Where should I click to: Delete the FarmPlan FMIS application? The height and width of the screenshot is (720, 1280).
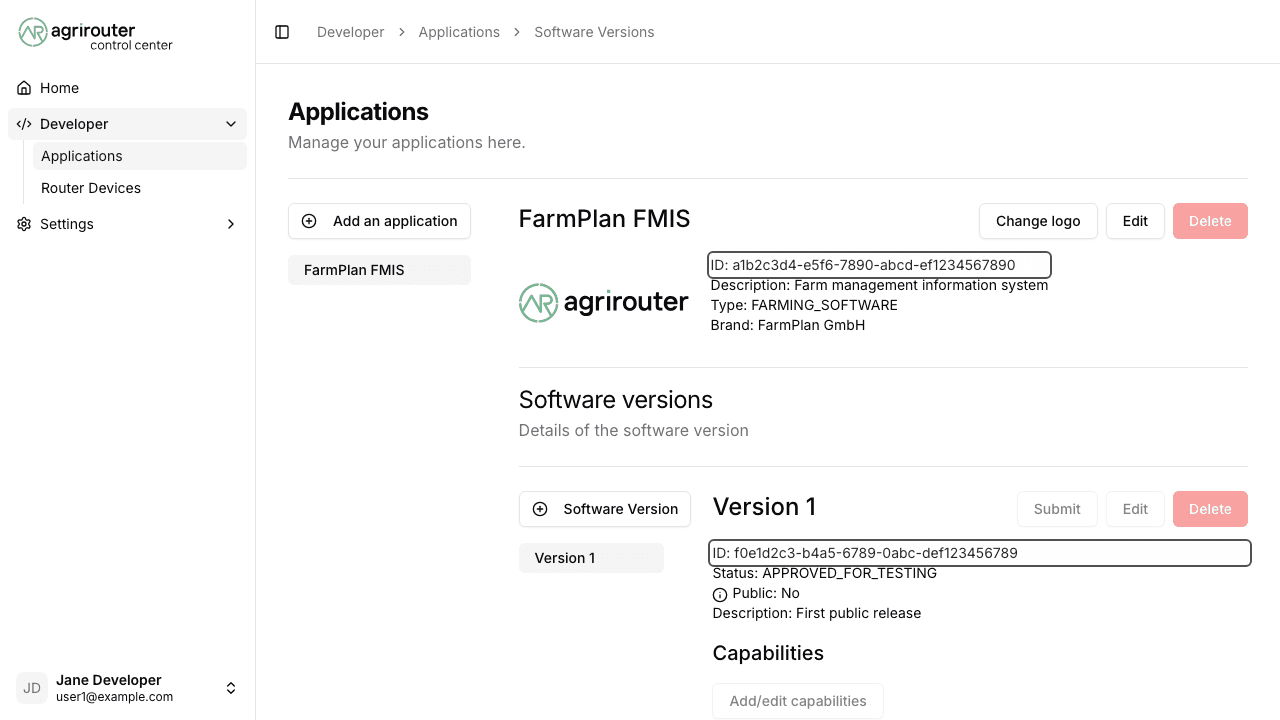point(1210,221)
